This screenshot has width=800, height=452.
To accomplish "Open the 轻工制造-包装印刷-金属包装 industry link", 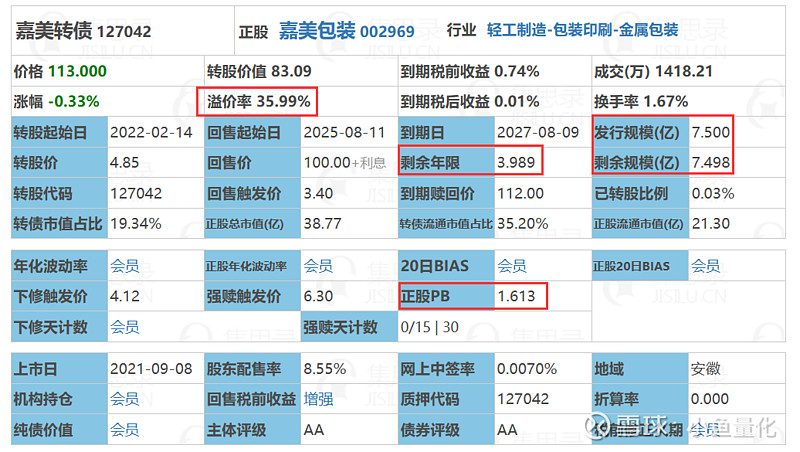I will coord(582,30).
